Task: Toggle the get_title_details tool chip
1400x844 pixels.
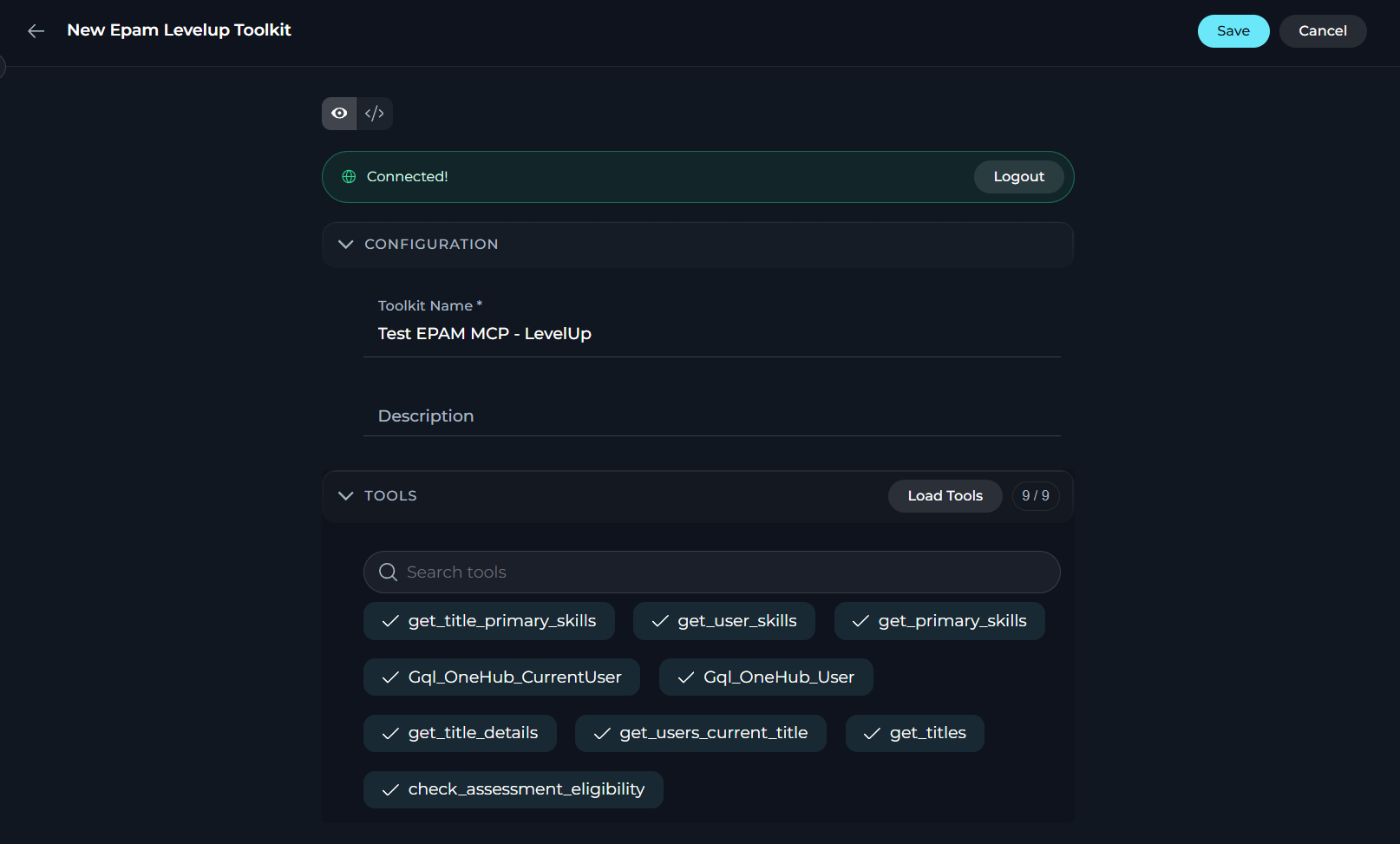Action: click(460, 734)
